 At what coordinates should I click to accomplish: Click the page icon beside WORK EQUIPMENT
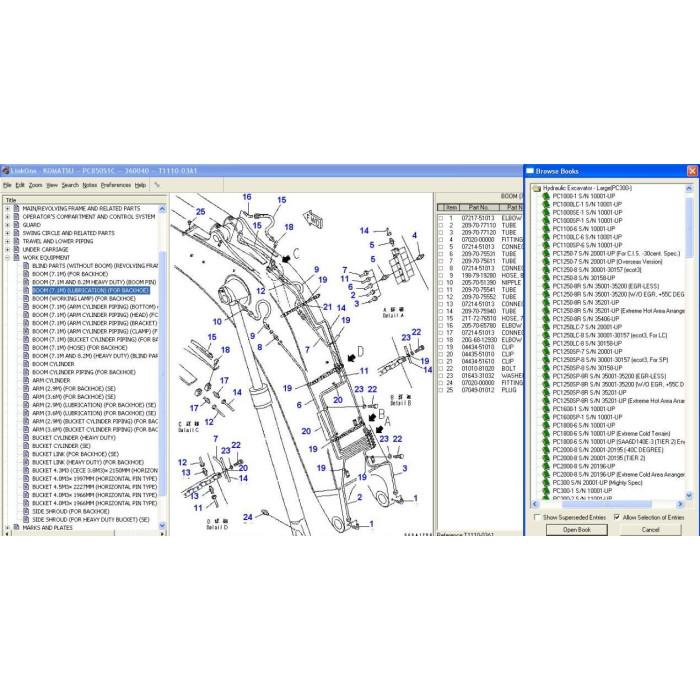(17, 258)
